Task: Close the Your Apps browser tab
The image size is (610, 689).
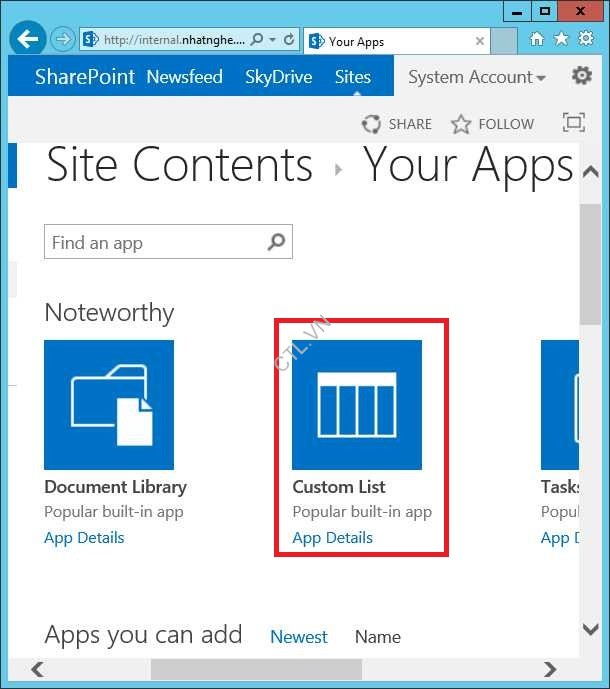Action: (480, 42)
